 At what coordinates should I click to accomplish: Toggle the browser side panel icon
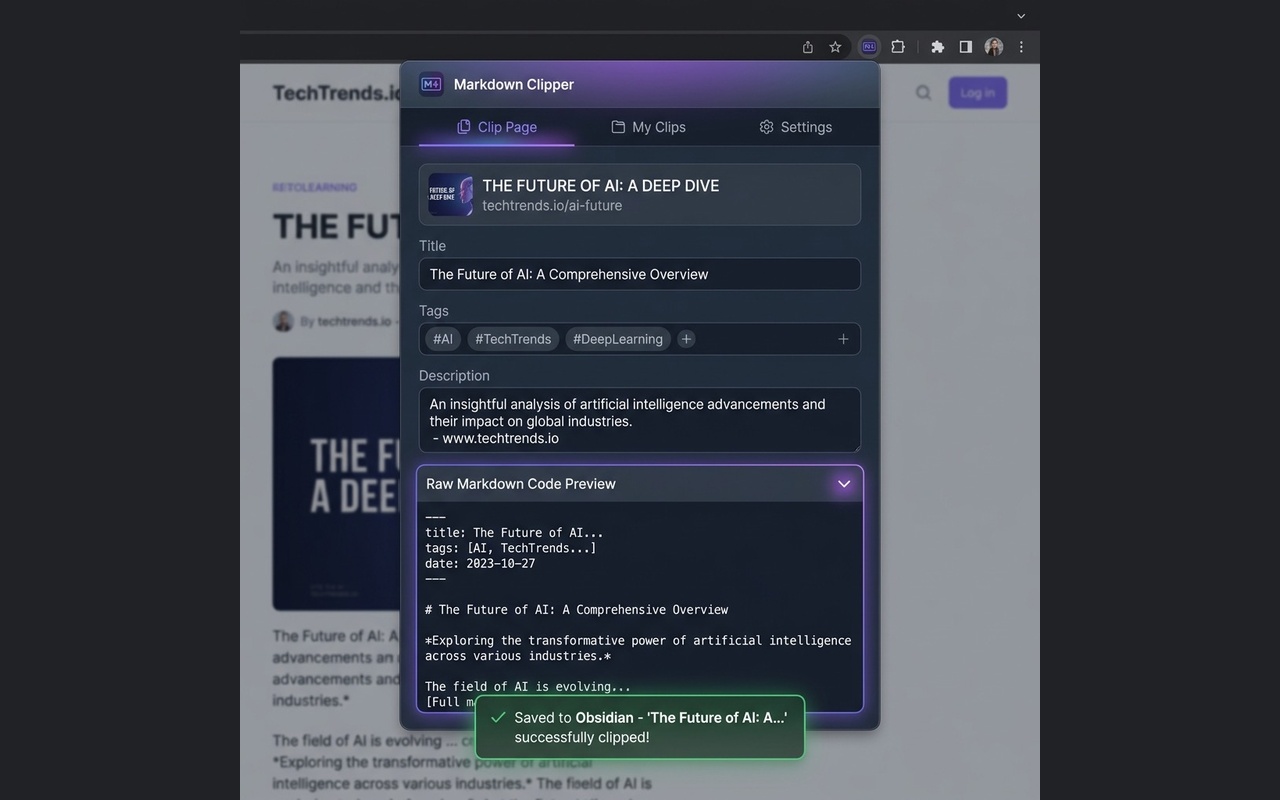(x=966, y=47)
